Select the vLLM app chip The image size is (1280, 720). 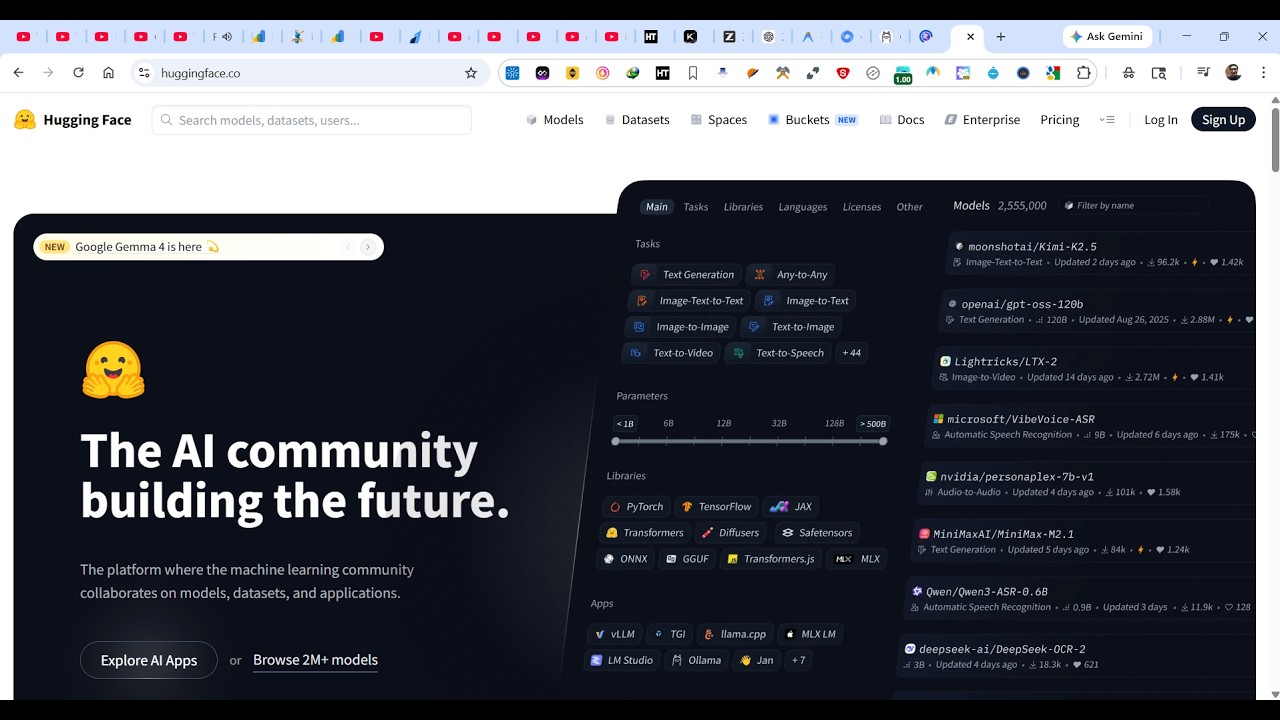click(614, 634)
